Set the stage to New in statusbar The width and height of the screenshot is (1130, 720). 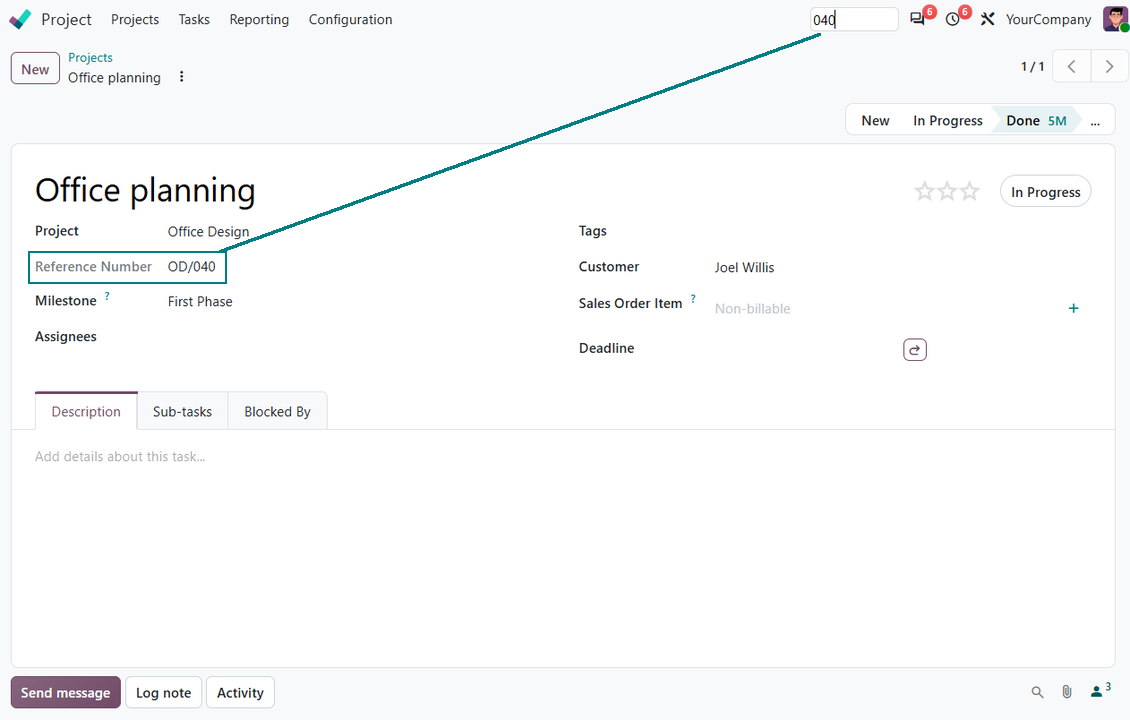pos(875,120)
